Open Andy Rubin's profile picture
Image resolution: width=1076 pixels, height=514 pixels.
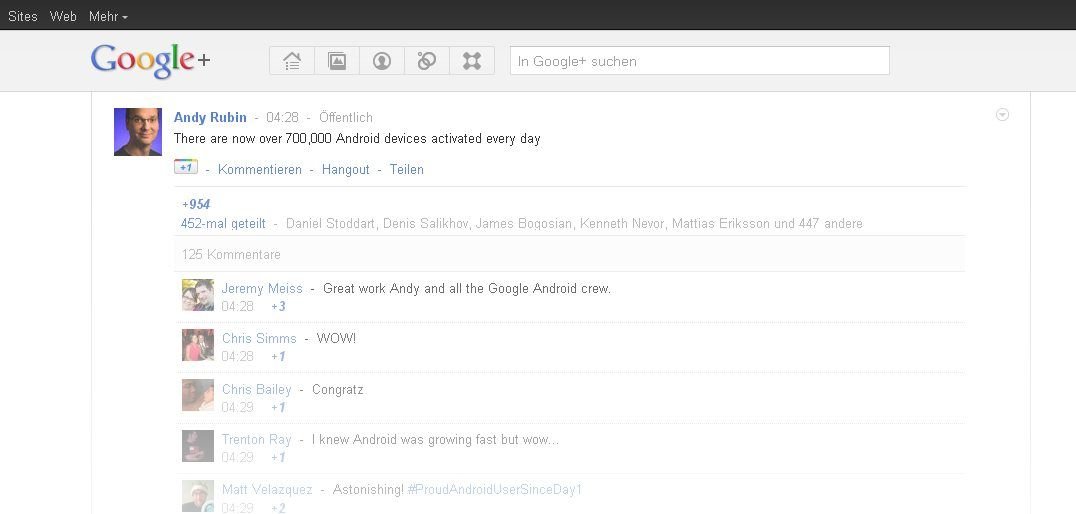pos(138,132)
